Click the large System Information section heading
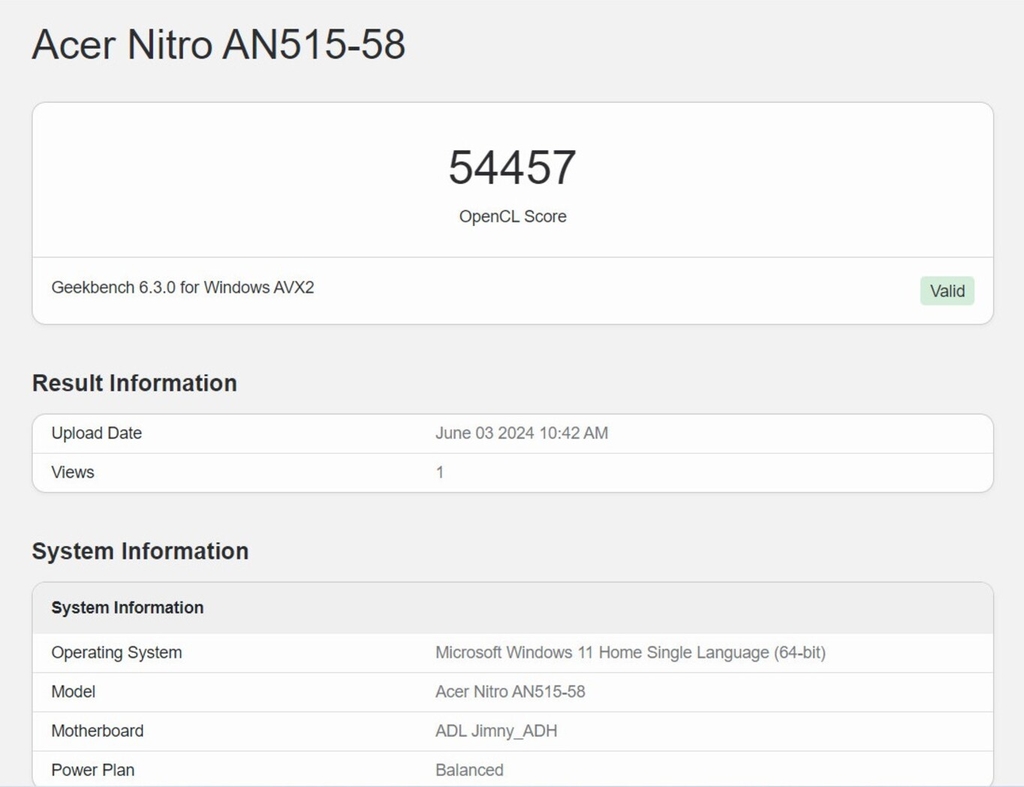1024x787 pixels. [140, 551]
